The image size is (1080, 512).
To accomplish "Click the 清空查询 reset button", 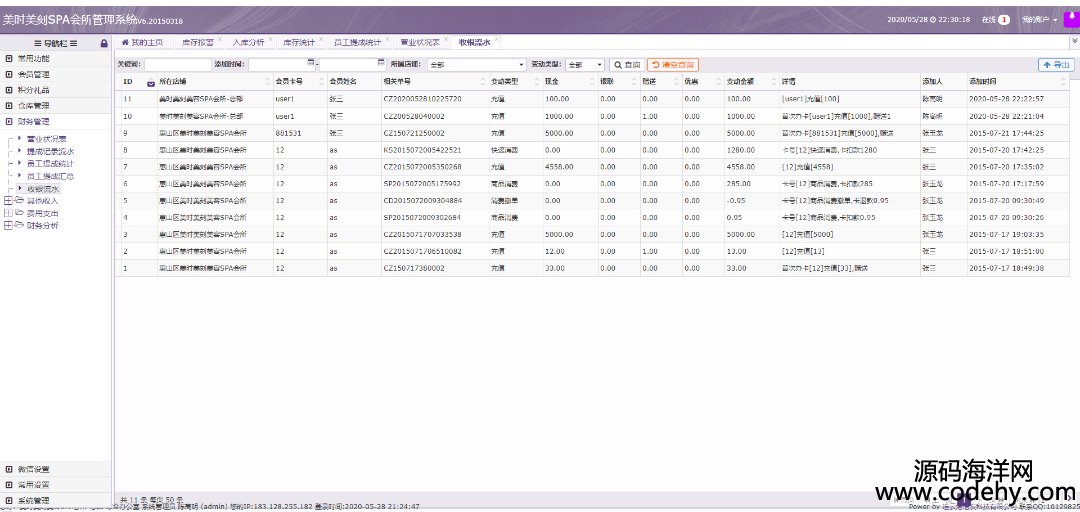I will [x=673, y=64].
